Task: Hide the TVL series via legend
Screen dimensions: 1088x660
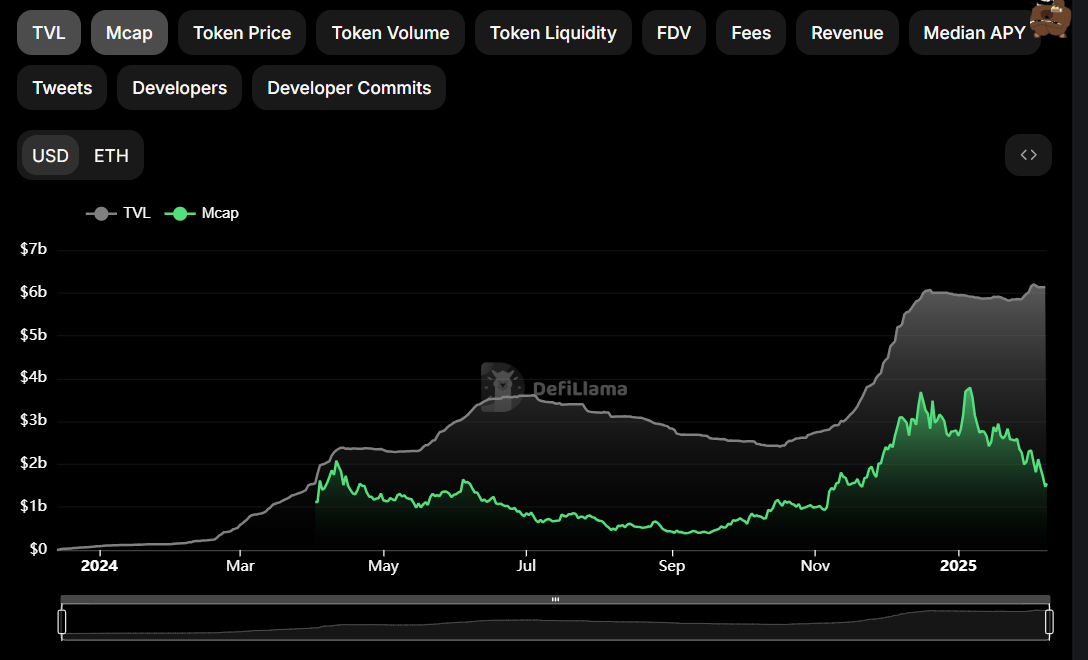Action: [x=119, y=213]
